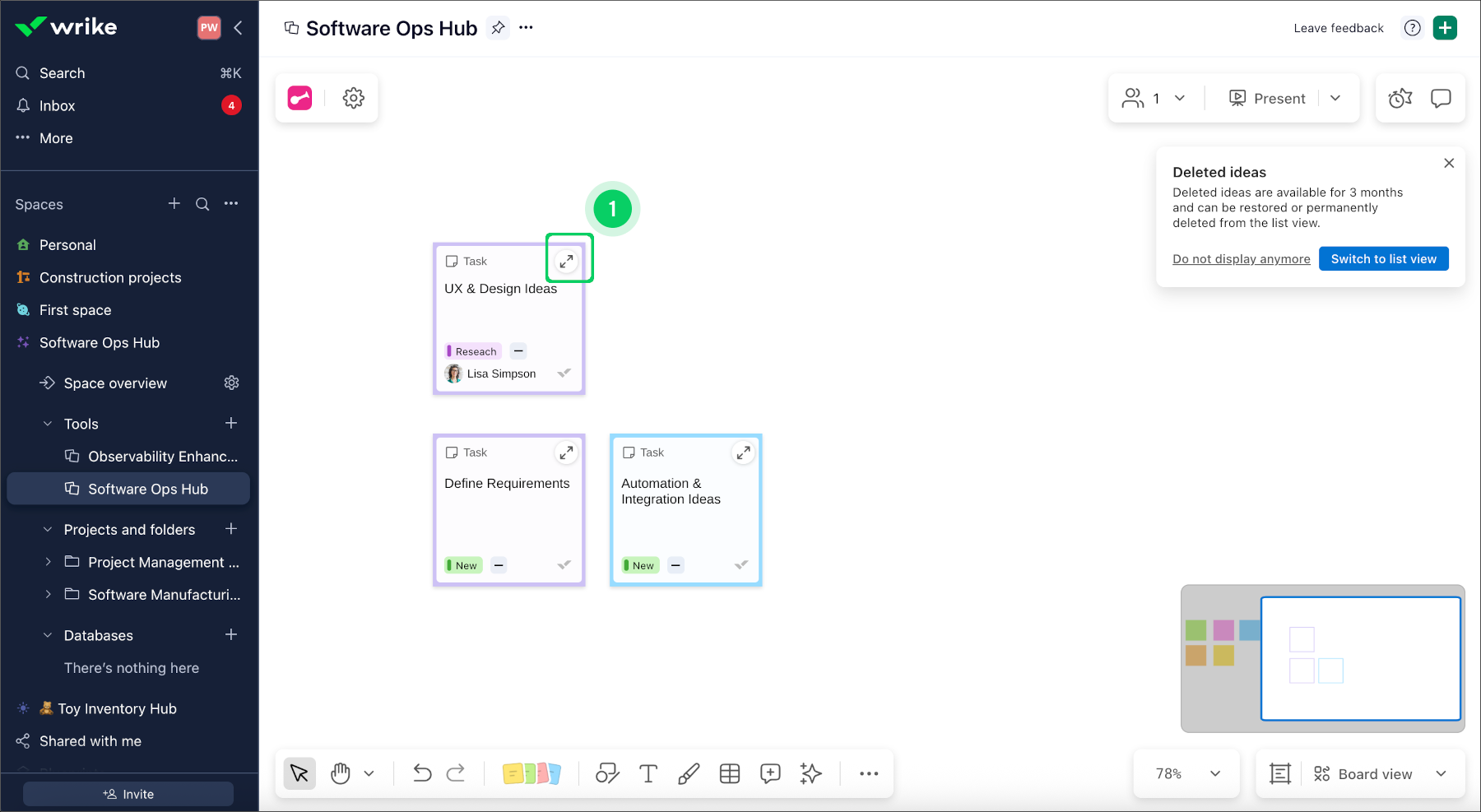Open the Board view dropdown
The image size is (1481, 812).
tap(1378, 774)
